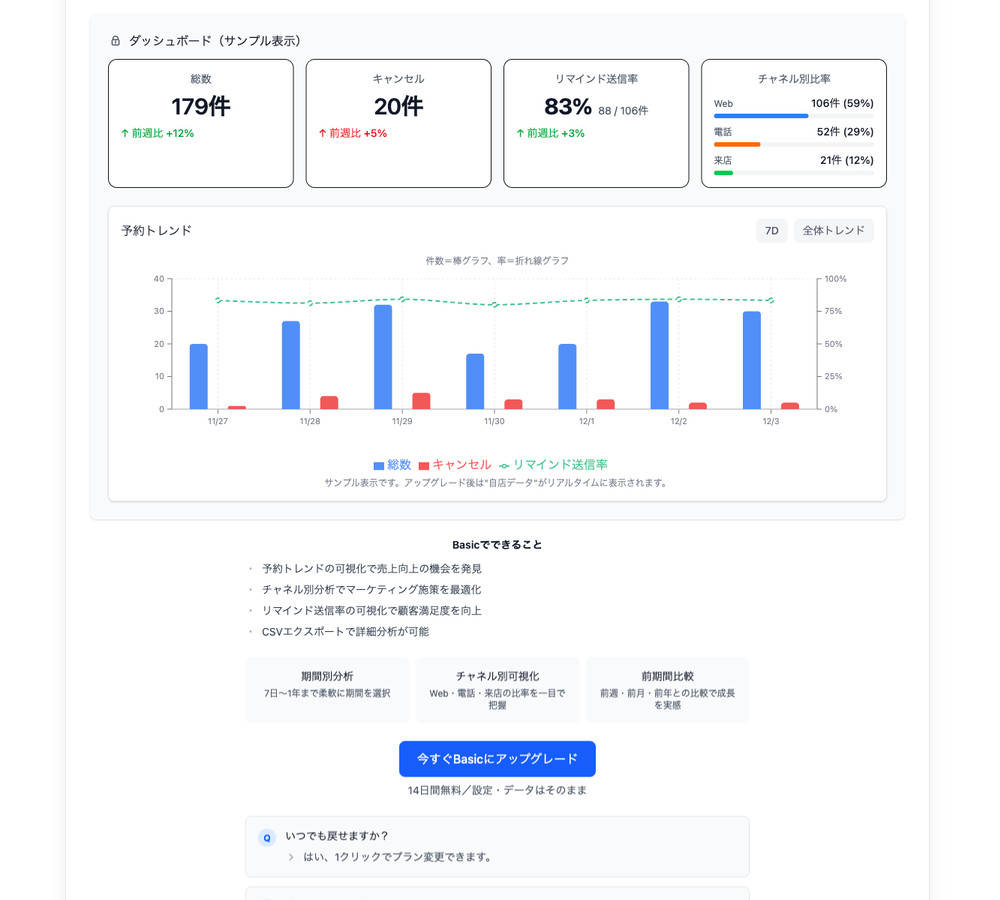Select the 7D period toggle
This screenshot has height=900, width=1000.
[771, 231]
